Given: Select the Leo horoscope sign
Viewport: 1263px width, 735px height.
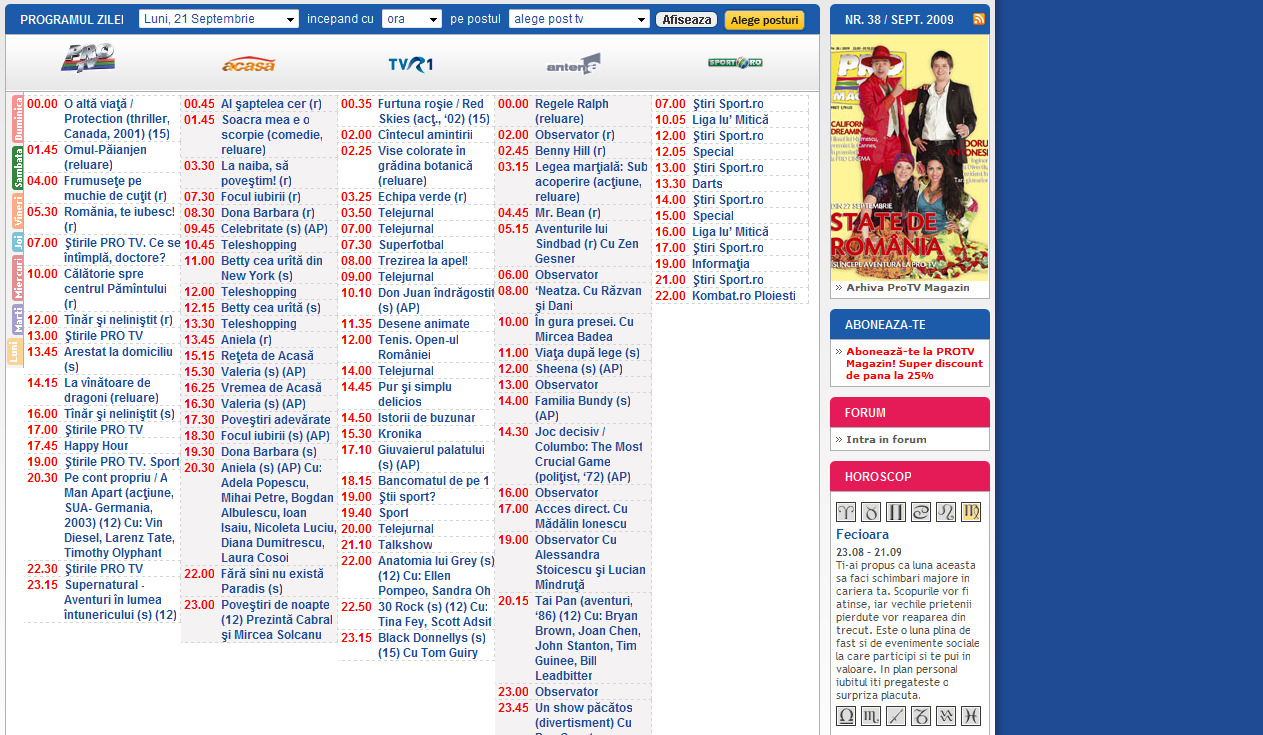Looking at the screenshot, I should [946, 512].
